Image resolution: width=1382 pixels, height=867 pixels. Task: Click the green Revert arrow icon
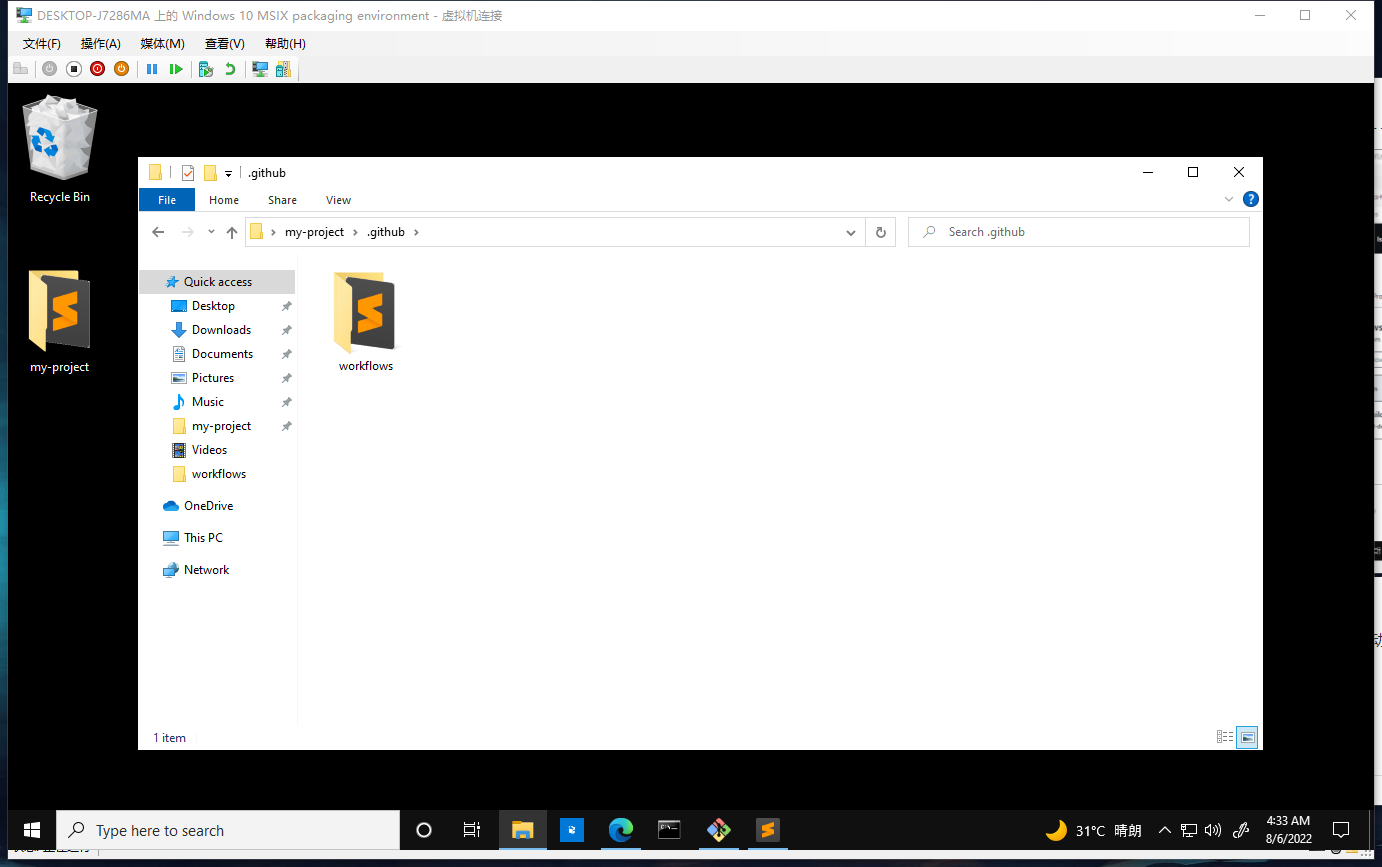tap(230, 69)
